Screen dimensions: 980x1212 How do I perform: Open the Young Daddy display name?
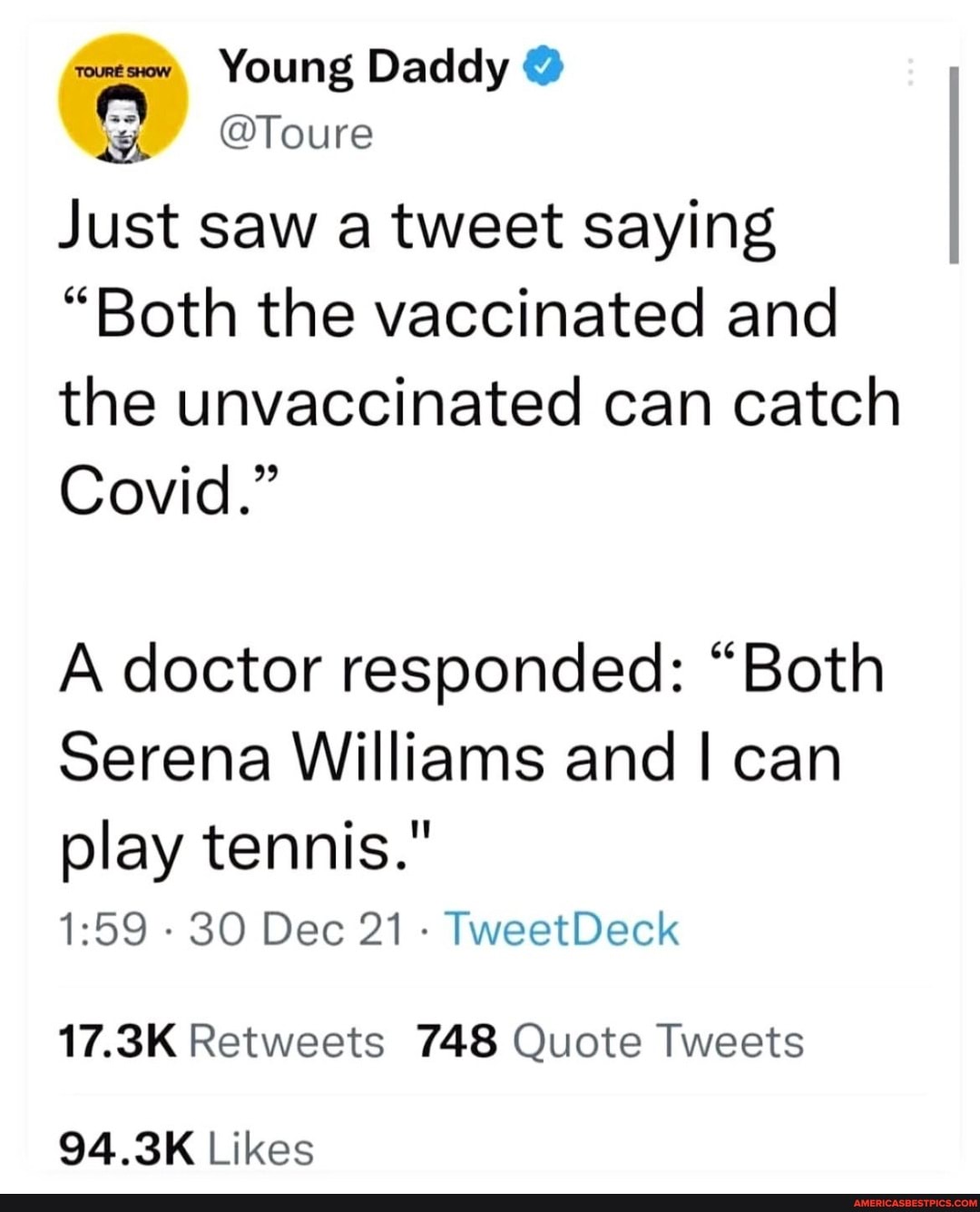[x=365, y=69]
